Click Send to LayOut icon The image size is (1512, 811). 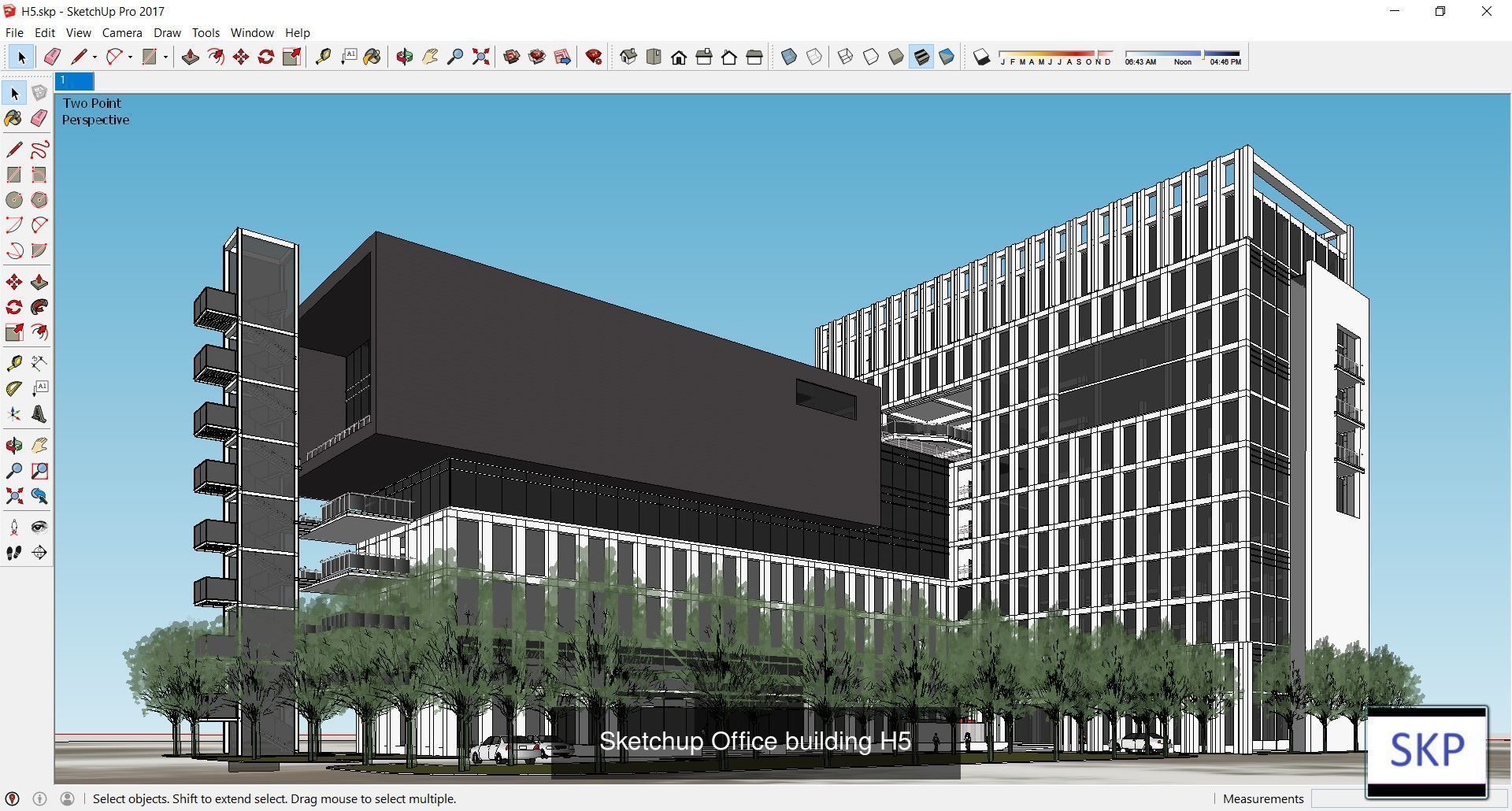(x=562, y=57)
